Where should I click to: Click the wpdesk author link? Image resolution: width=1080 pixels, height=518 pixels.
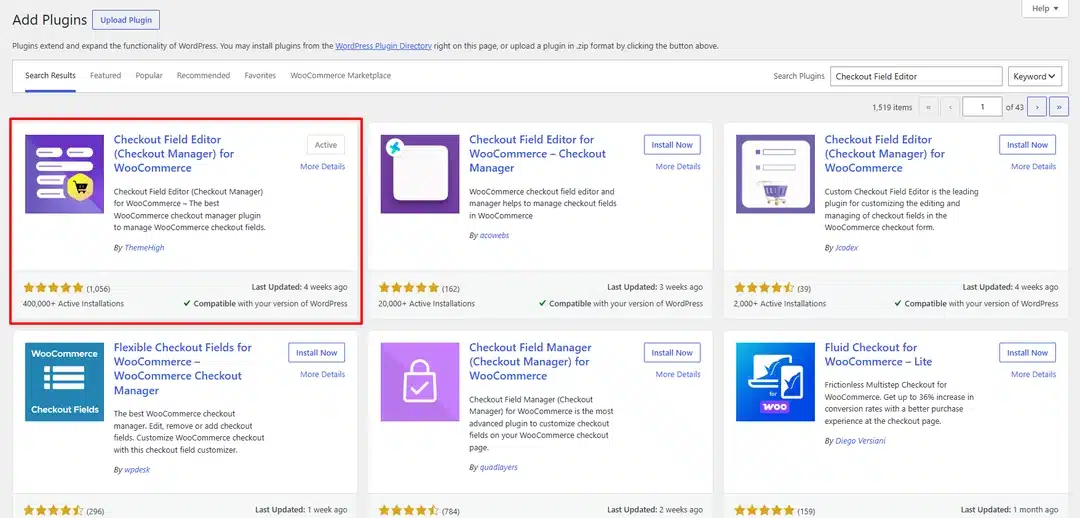click(137, 470)
